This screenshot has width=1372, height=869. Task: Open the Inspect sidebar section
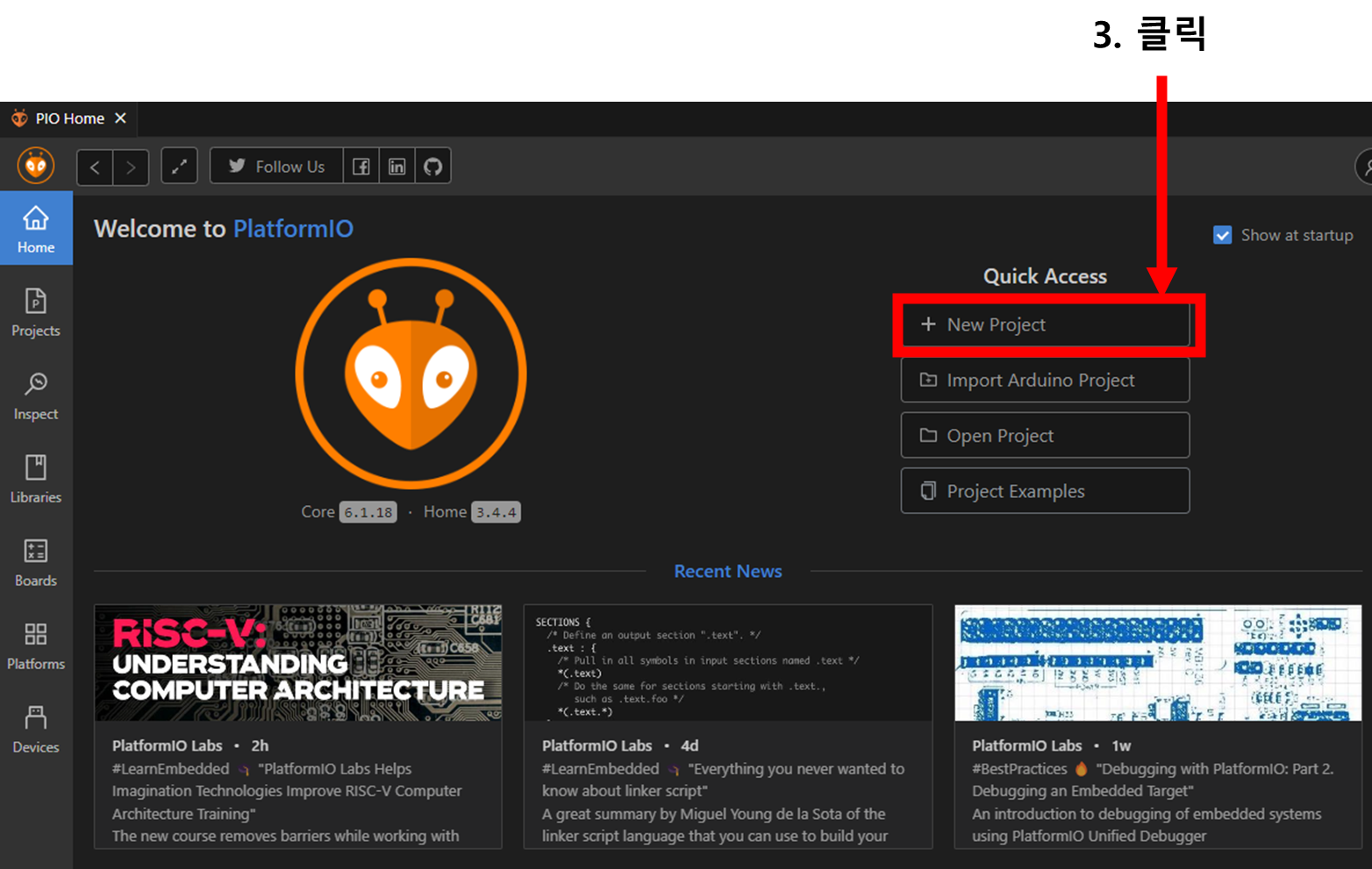pos(36,395)
